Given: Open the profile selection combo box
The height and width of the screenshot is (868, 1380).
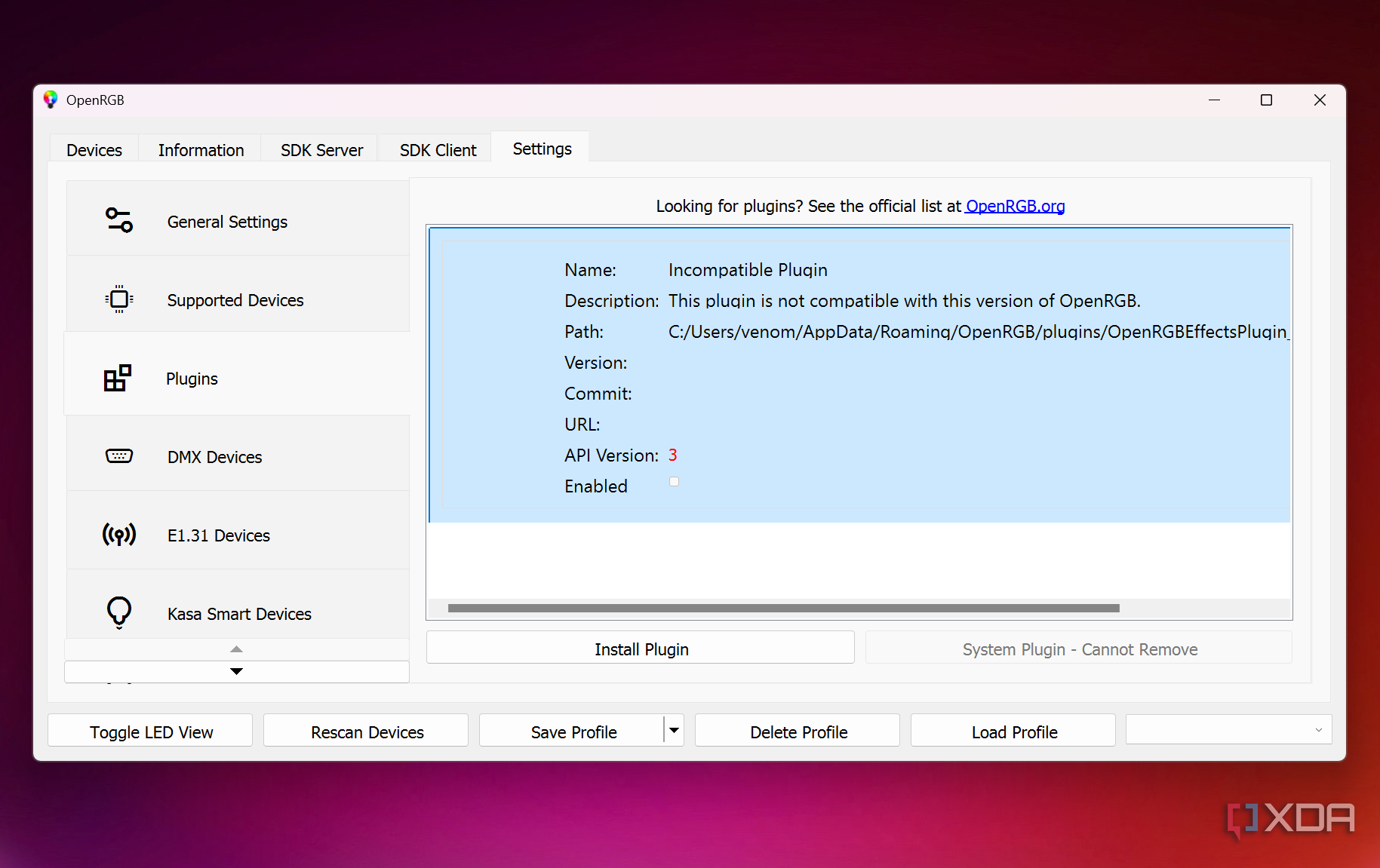Looking at the screenshot, I should click(x=1228, y=729).
